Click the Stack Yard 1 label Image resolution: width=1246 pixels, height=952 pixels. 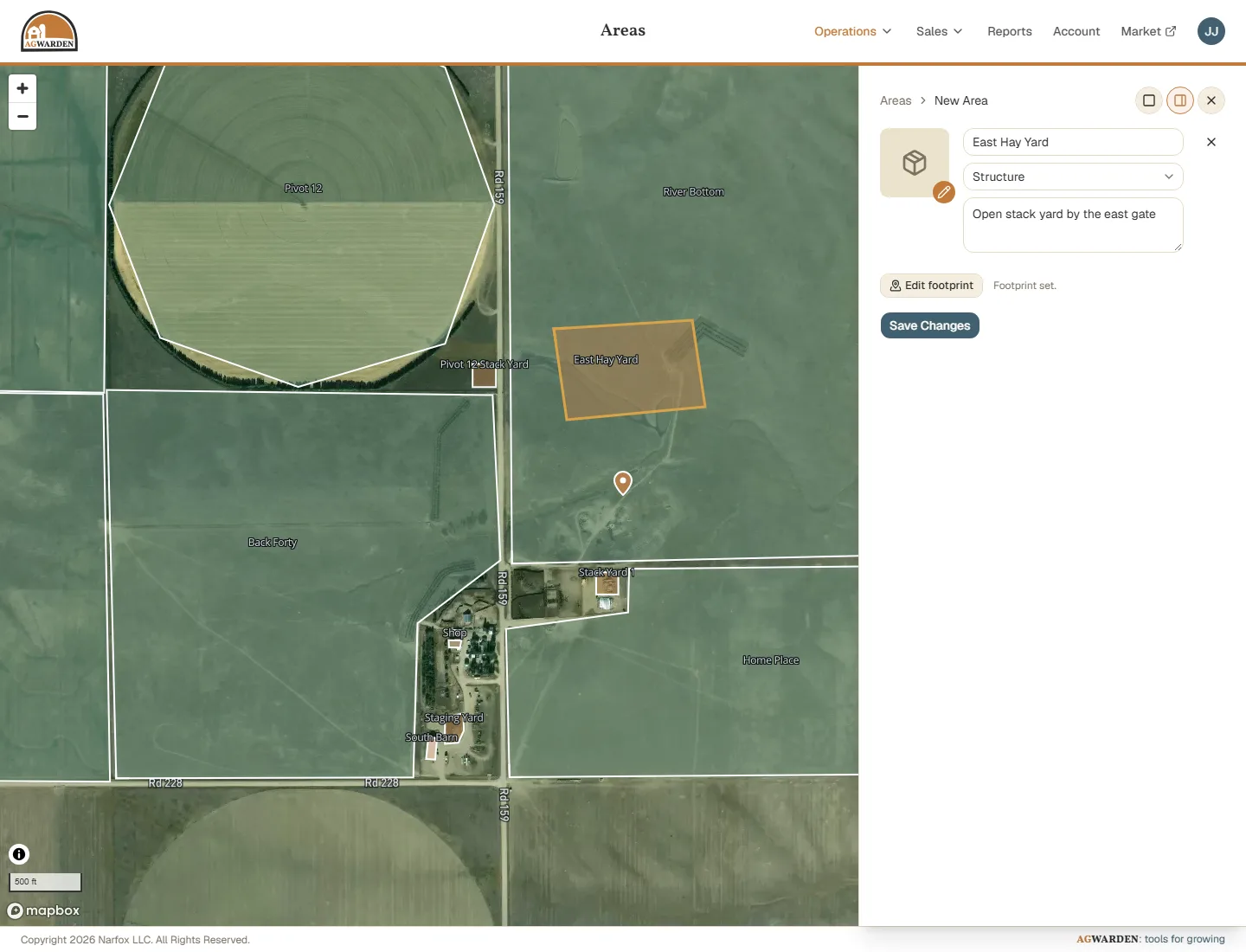click(x=607, y=572)
